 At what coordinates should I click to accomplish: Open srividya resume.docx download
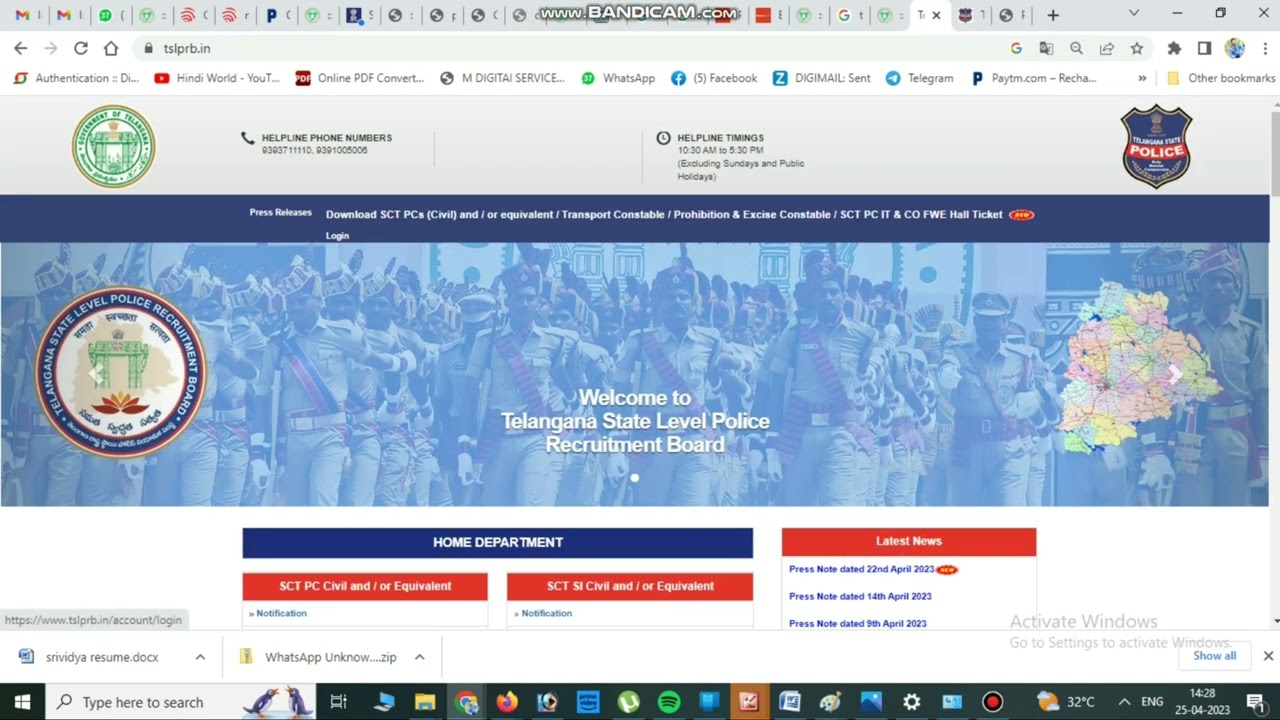coord(101,657)
